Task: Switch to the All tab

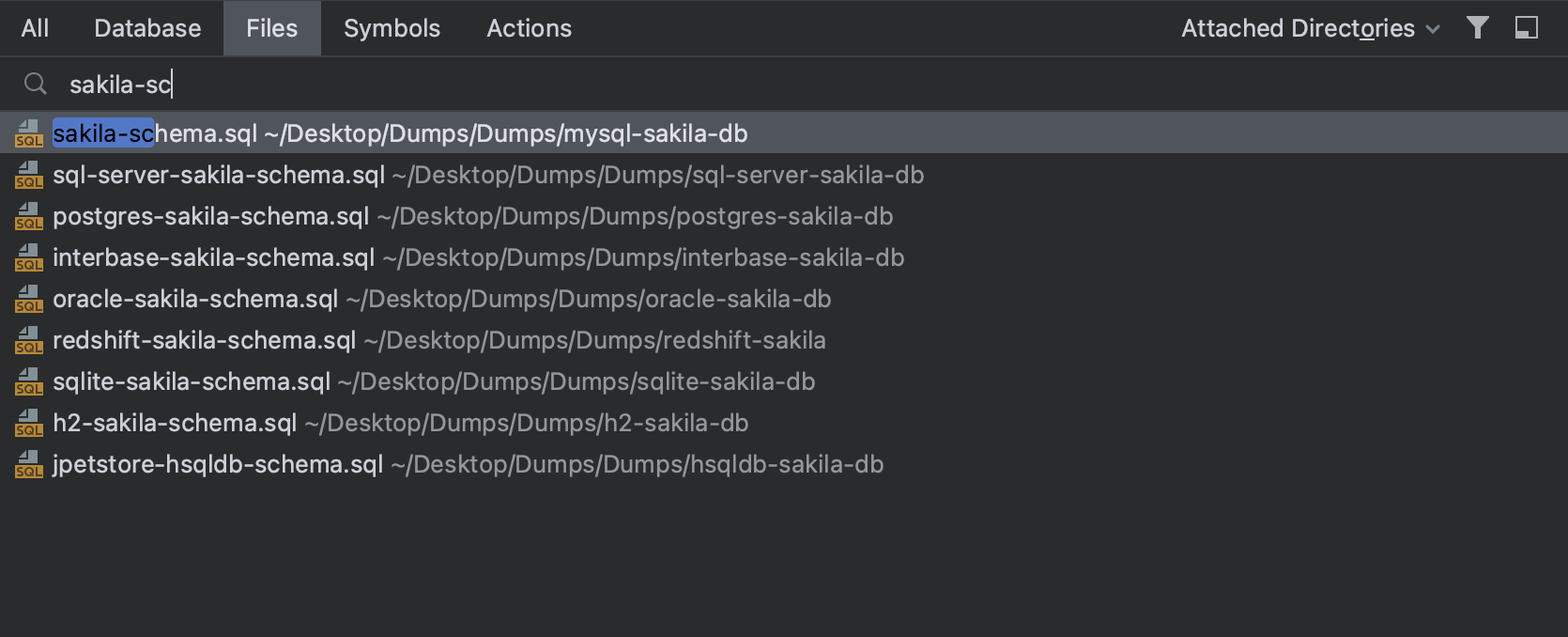Action: point(35,28)
